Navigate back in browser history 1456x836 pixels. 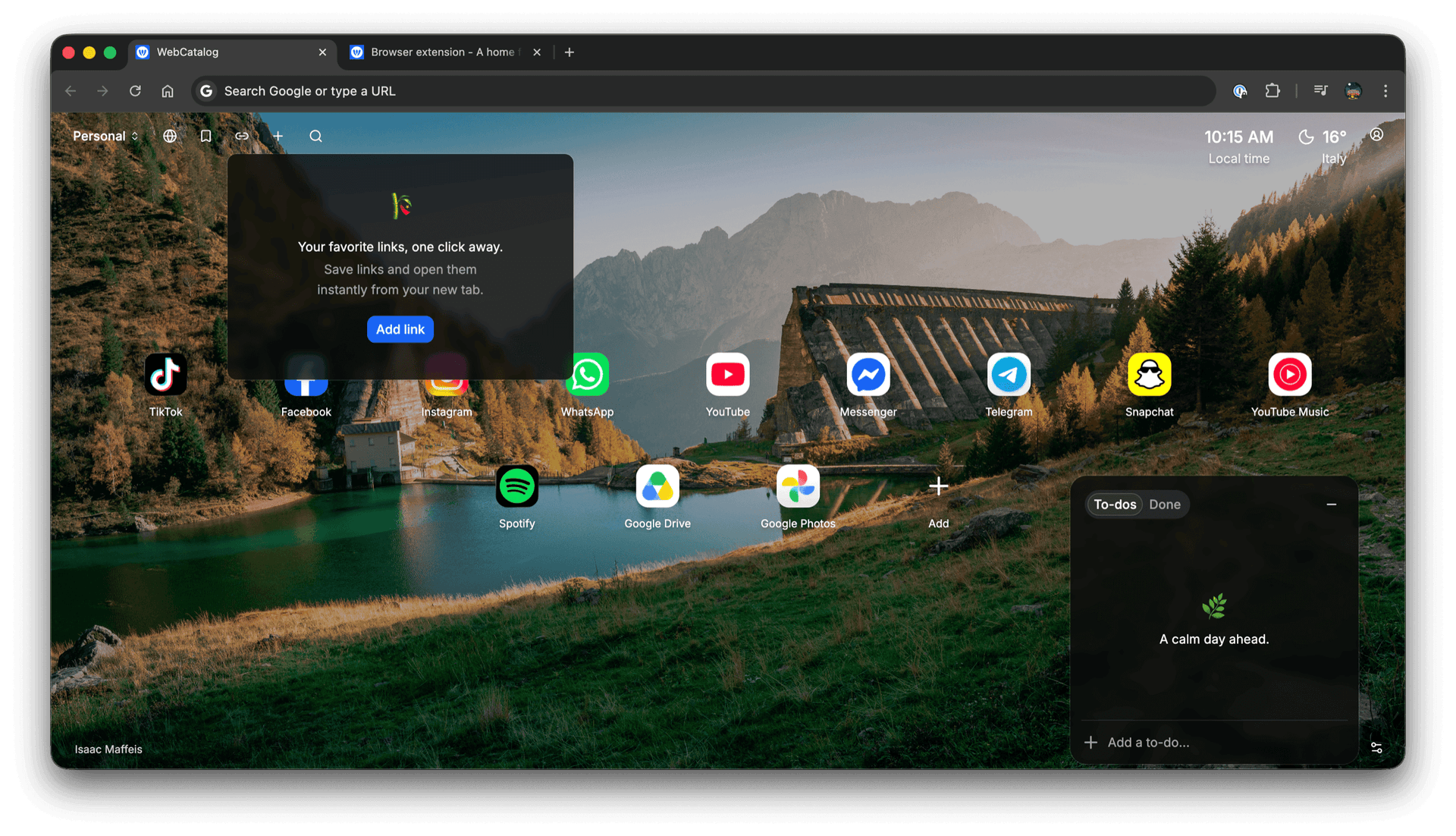coord(71,91)
